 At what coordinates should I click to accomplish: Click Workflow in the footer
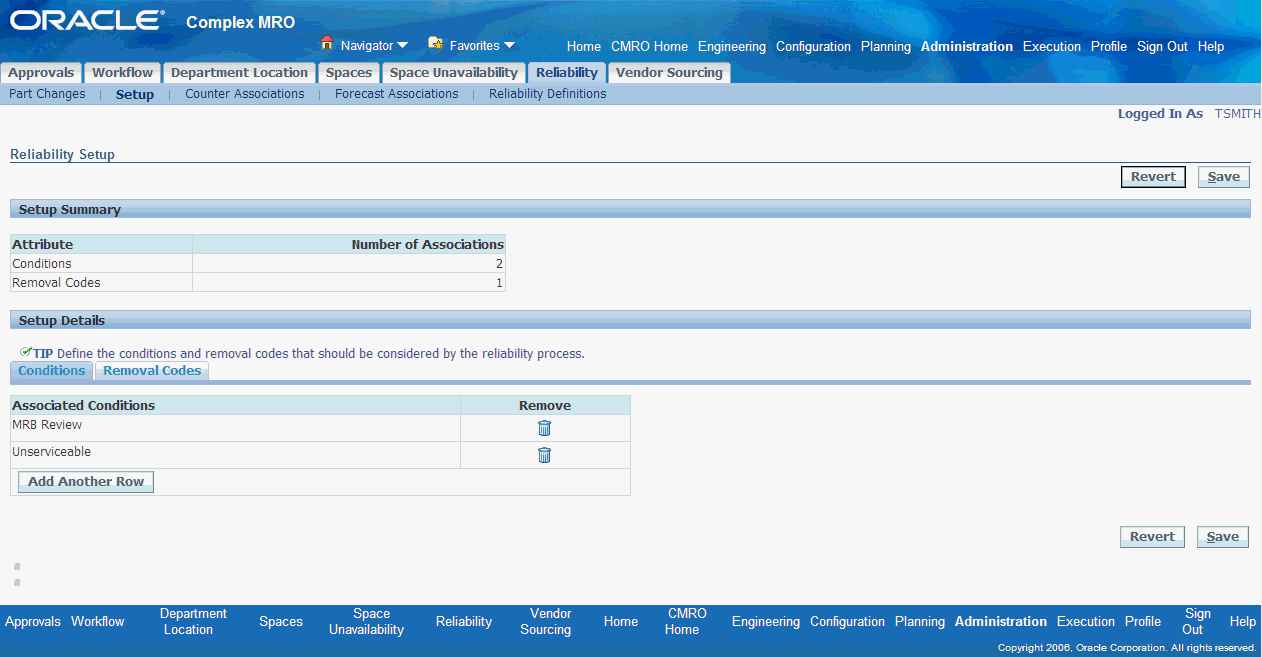click(x=98, y=622)
